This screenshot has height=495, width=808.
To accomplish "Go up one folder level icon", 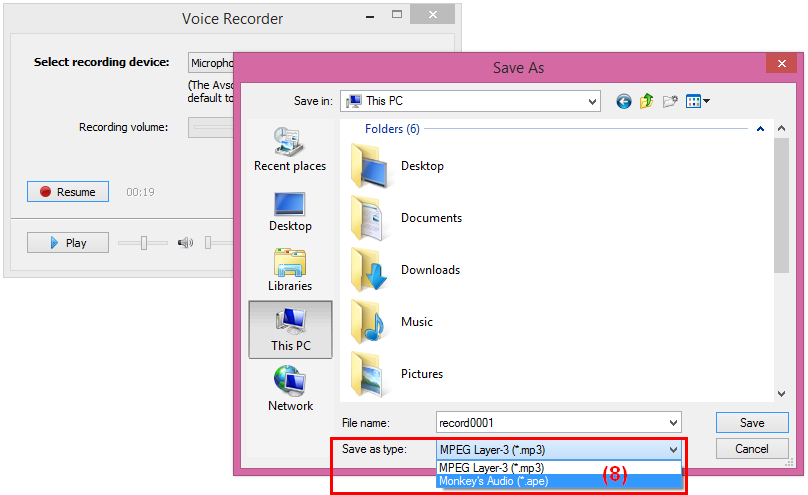I will click(647, 101).
